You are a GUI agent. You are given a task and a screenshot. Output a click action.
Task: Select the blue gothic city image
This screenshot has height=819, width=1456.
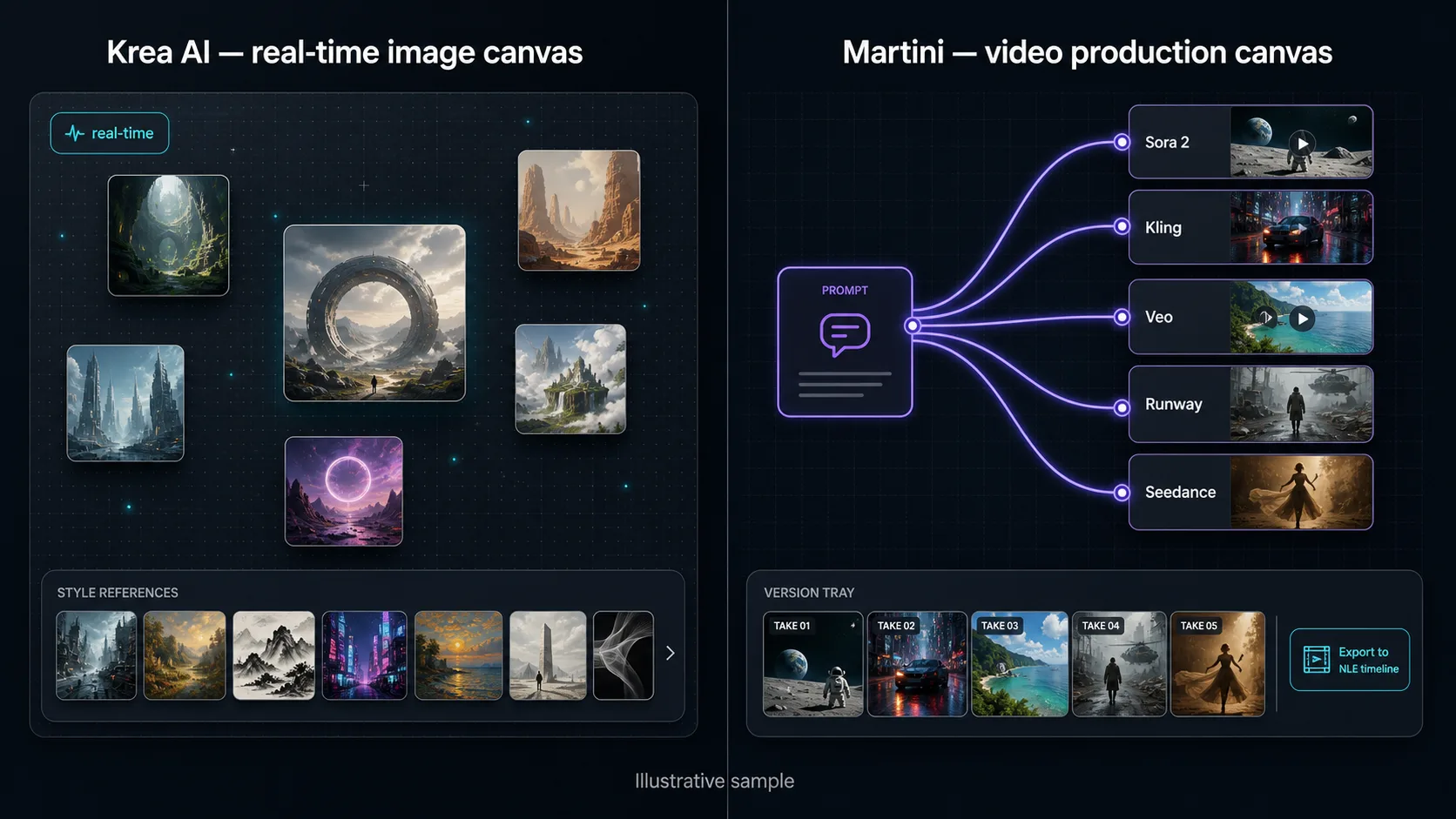point(125,403)
